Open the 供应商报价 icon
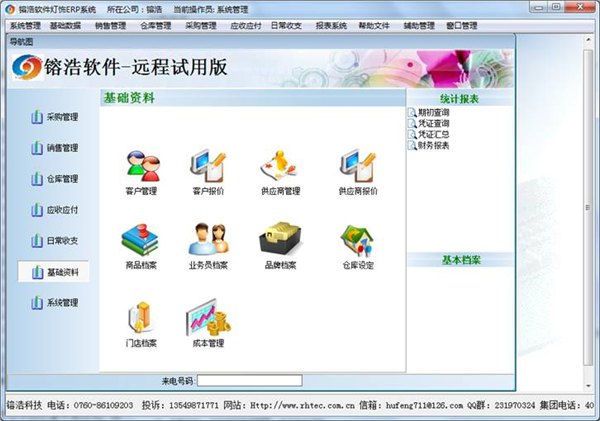Image resolution: width=600 pixels, height=421 pixels. click(x=358, y=165)
